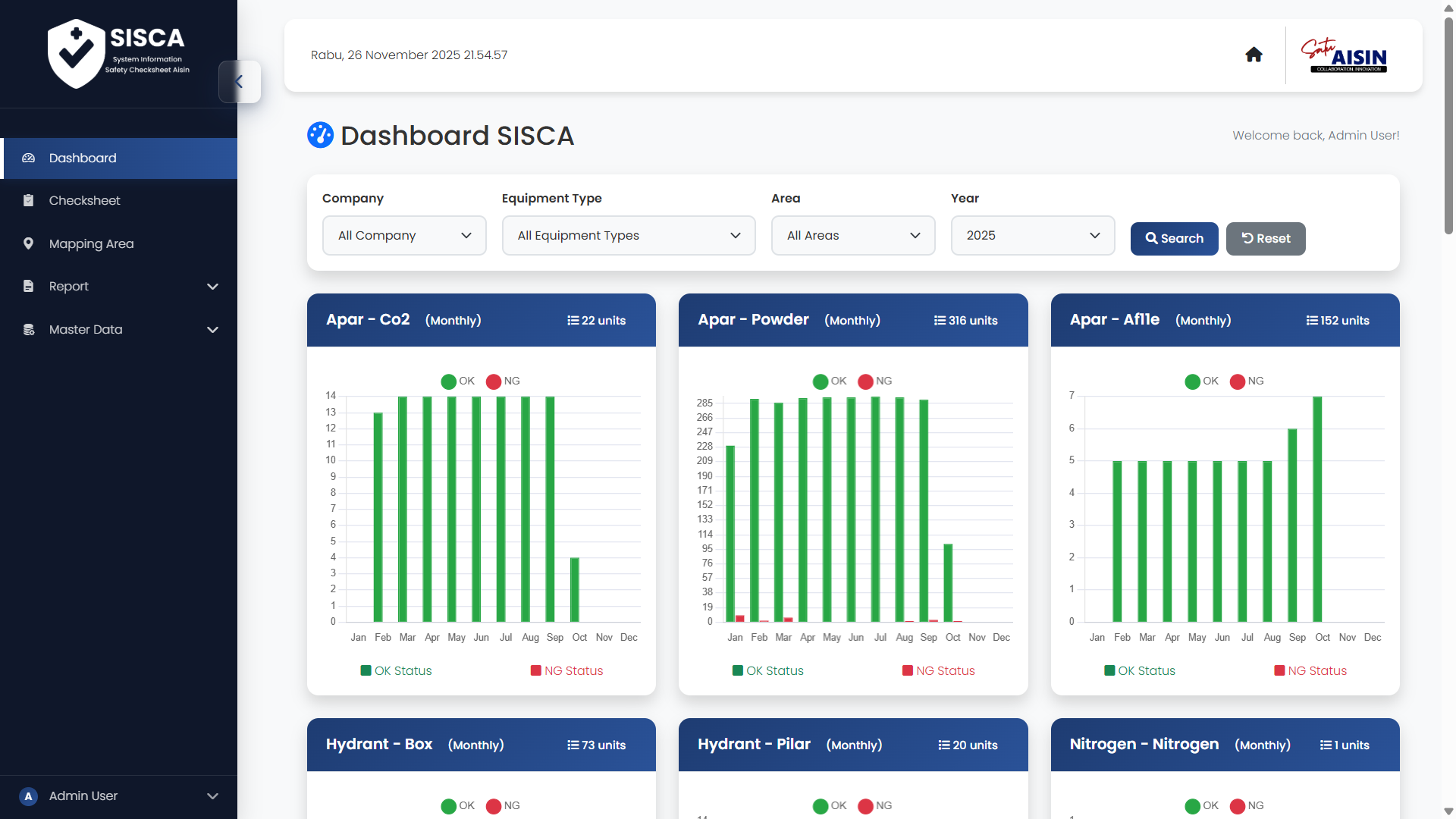Click the Hydrant - Pilar card title

(x=754, y=745)
